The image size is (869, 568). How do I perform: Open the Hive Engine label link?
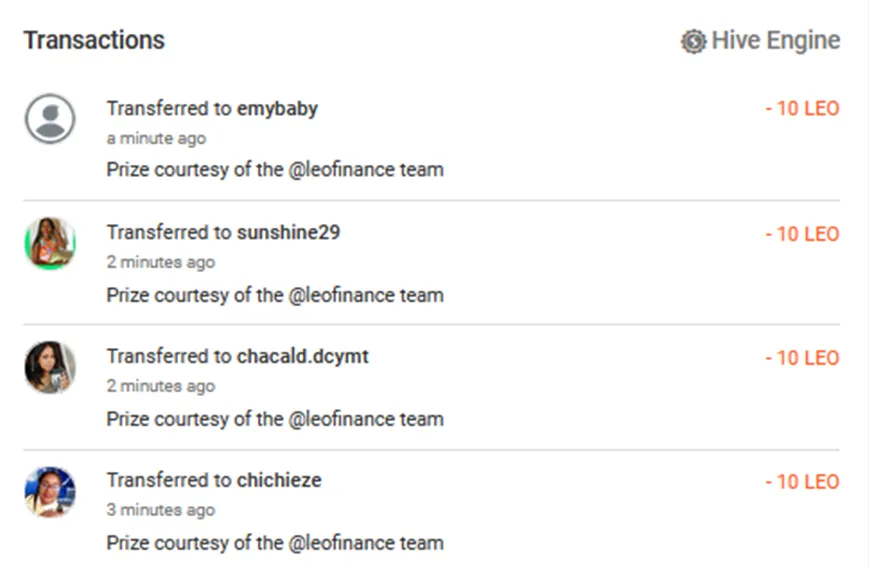pos(775,40)
